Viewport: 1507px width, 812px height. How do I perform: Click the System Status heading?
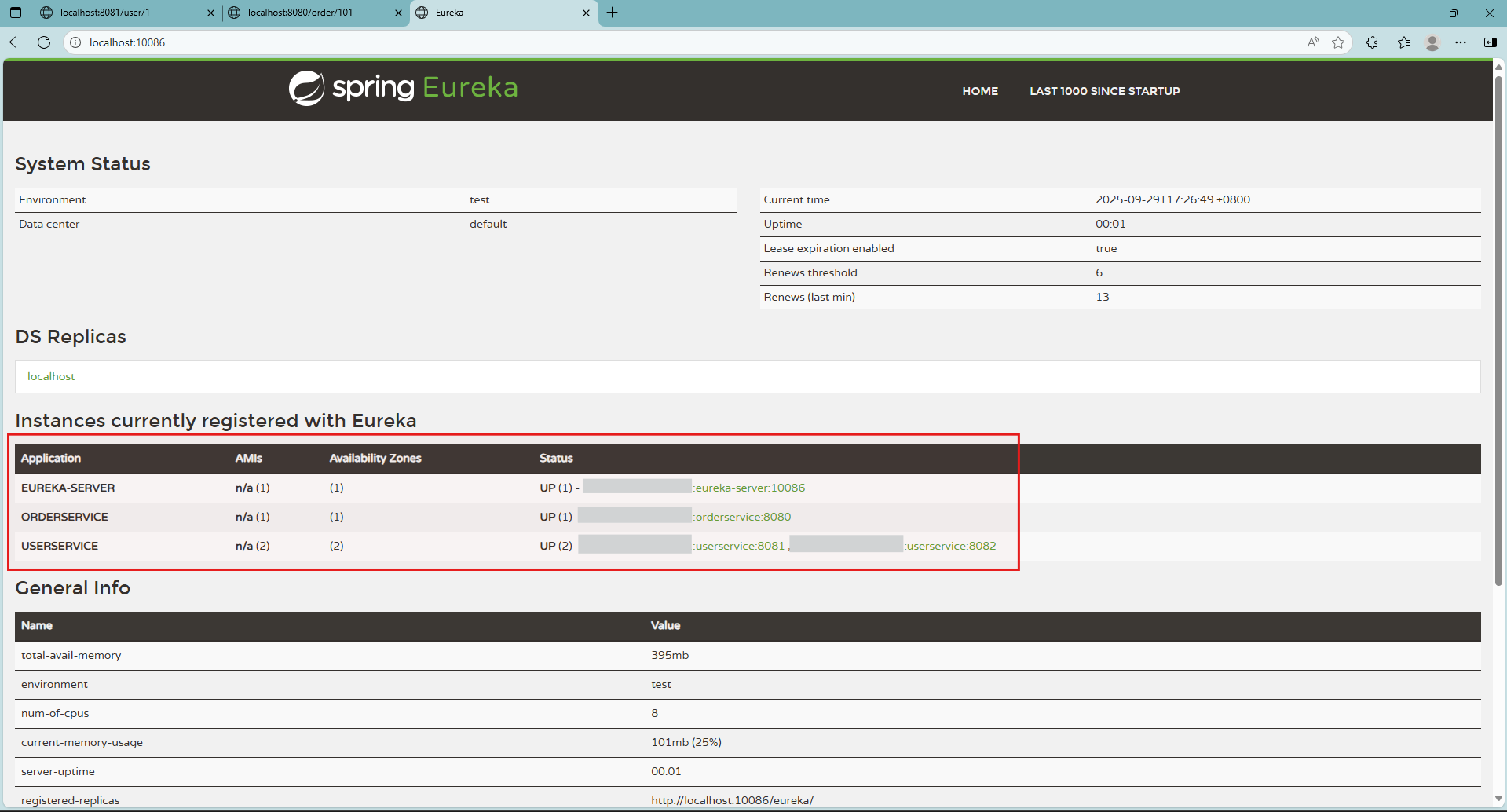click(82, 164)
